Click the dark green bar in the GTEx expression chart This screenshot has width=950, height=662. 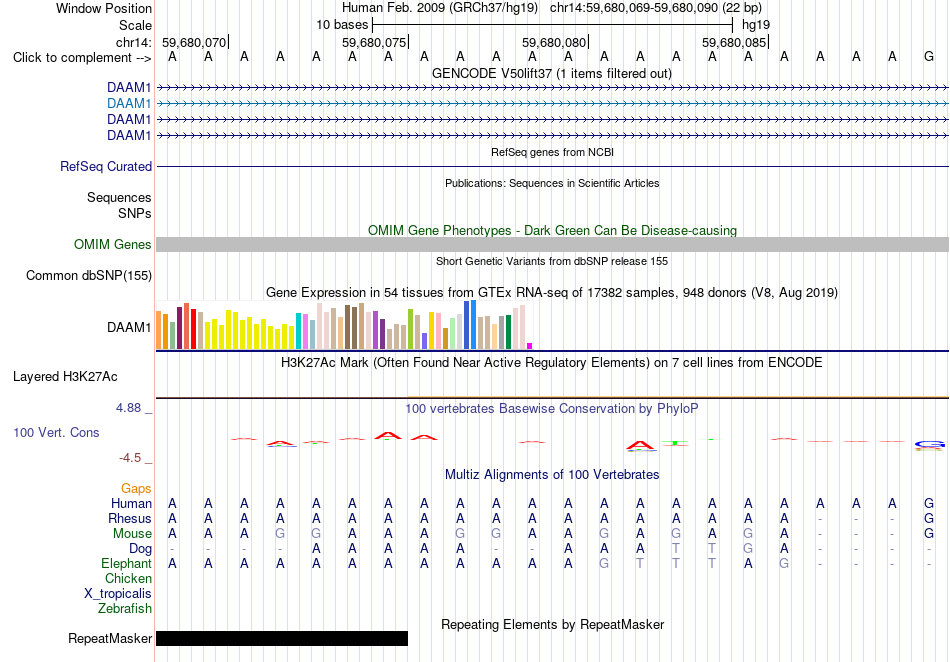508,332
